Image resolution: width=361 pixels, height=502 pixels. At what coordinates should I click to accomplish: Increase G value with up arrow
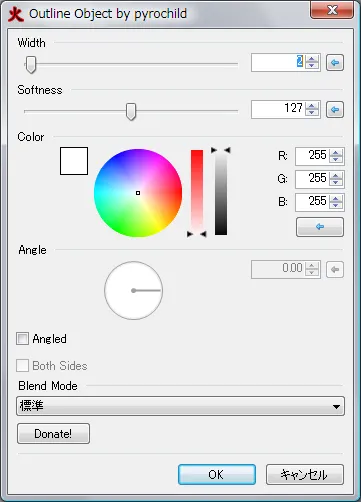point(336,176)
